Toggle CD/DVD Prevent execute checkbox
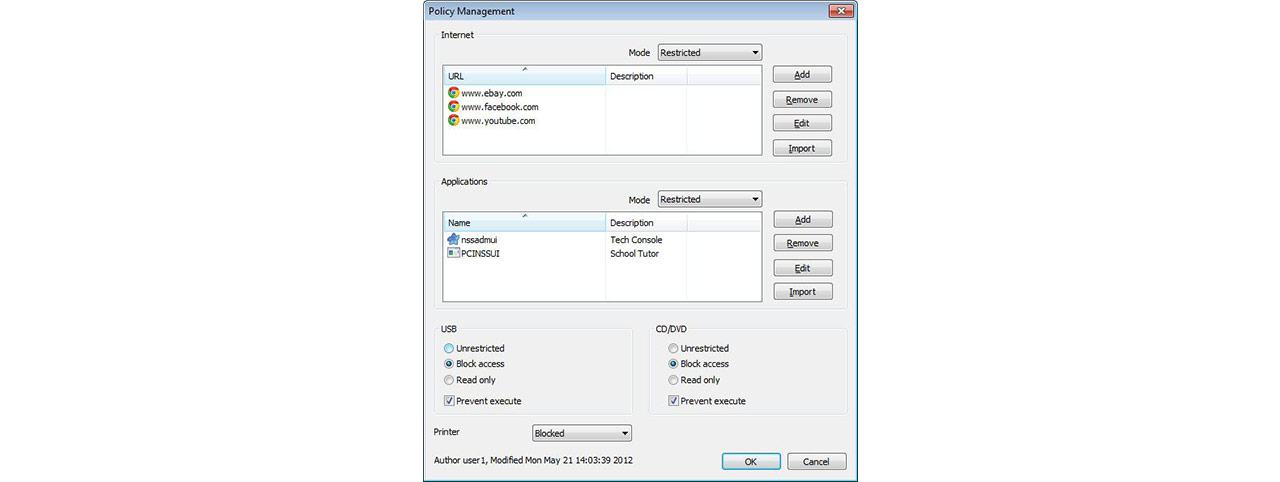Image resolution: width=1280 pixels, height=482 pixels. click(x=673, y=402)
